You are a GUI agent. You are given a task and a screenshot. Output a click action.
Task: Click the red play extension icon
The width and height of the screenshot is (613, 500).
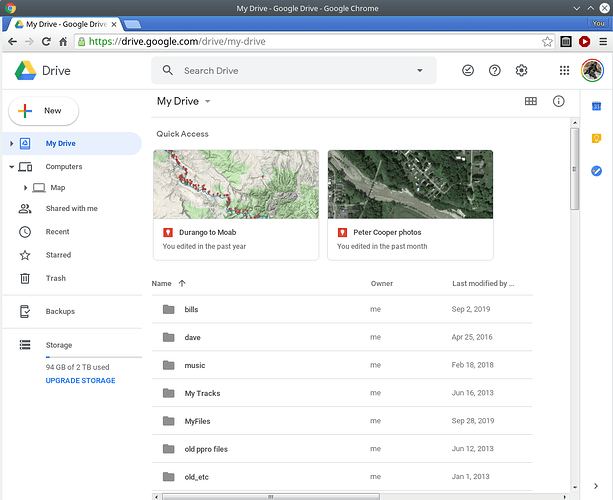[584, 41]
